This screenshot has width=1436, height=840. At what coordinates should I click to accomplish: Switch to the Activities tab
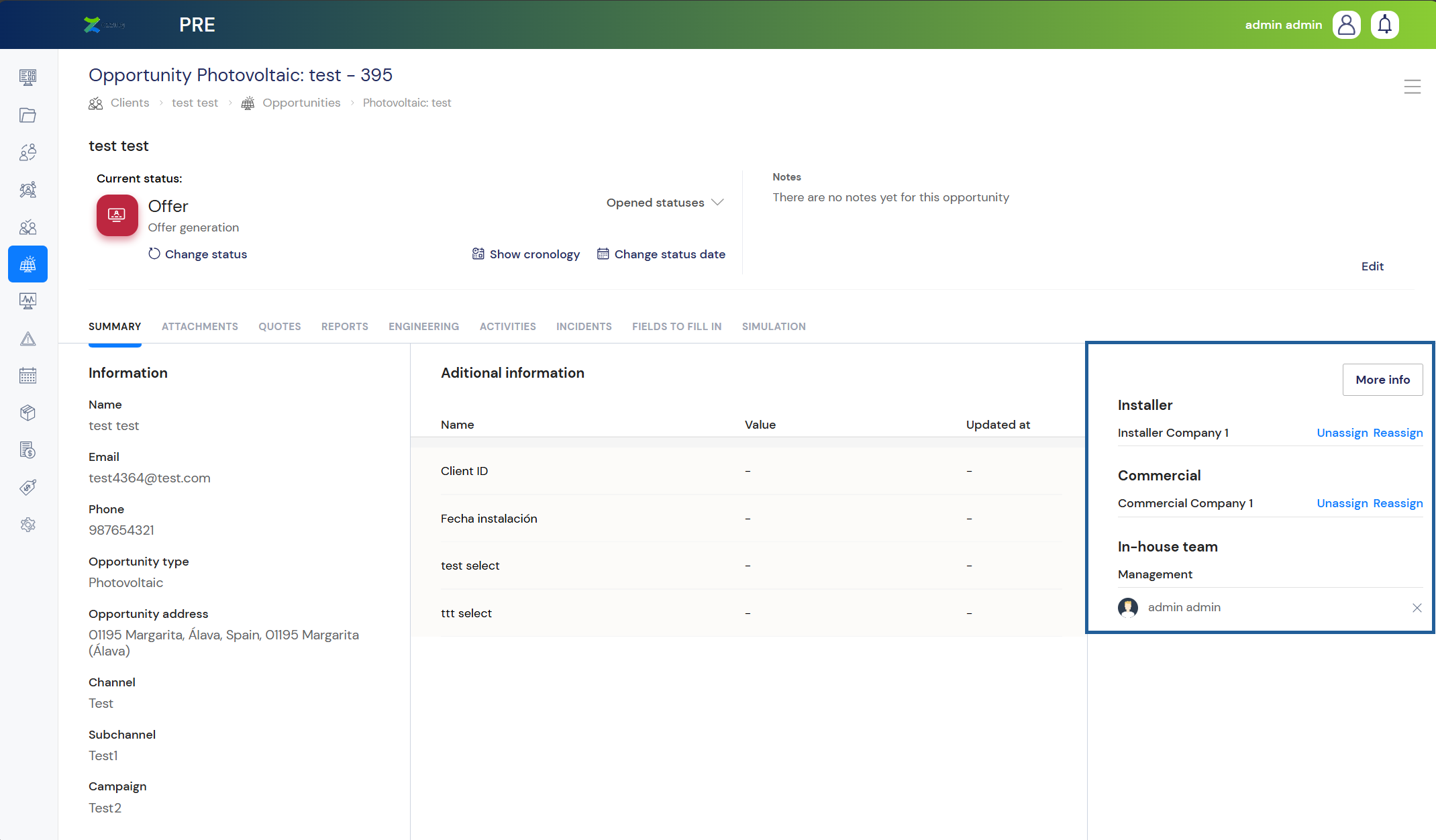click(x=508, y=327)
